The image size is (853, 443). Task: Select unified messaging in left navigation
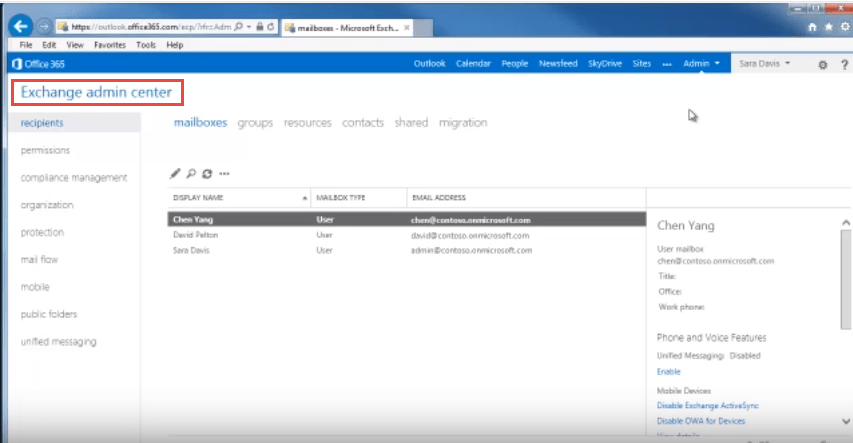pyautogui.click(x=59, y=342)
